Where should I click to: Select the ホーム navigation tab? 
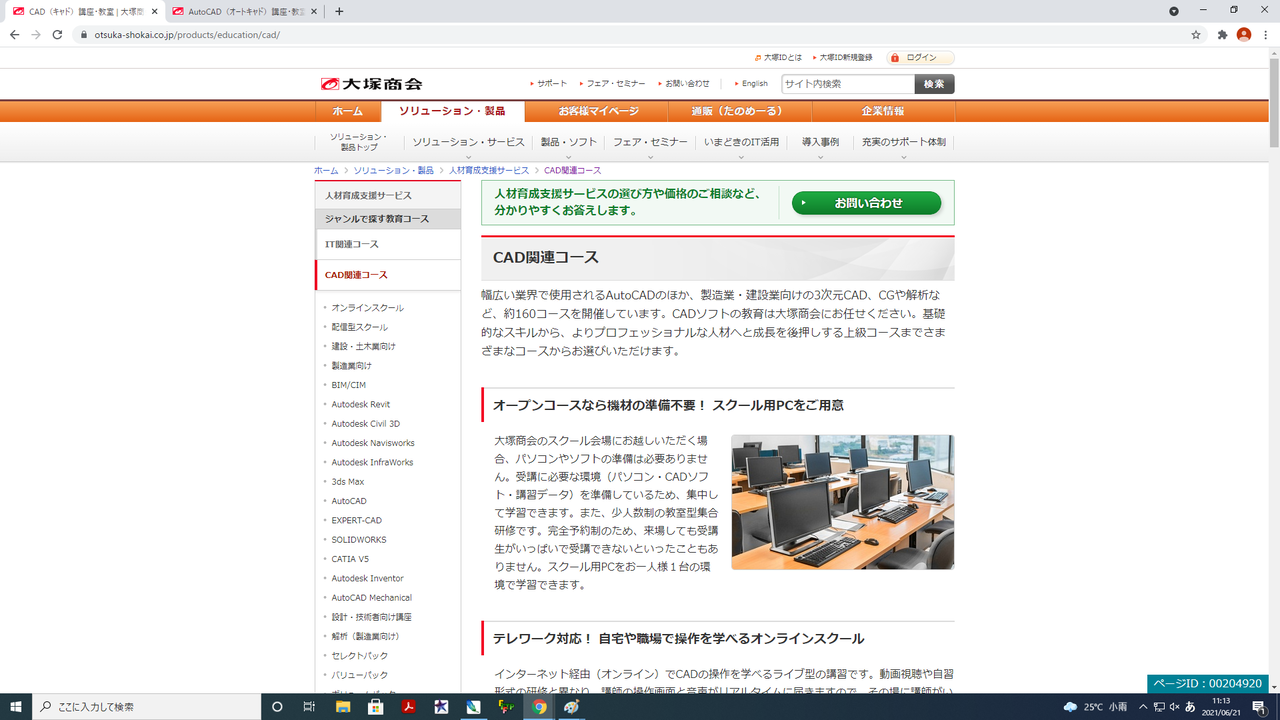pyautogui.click(x=348, y=111)
